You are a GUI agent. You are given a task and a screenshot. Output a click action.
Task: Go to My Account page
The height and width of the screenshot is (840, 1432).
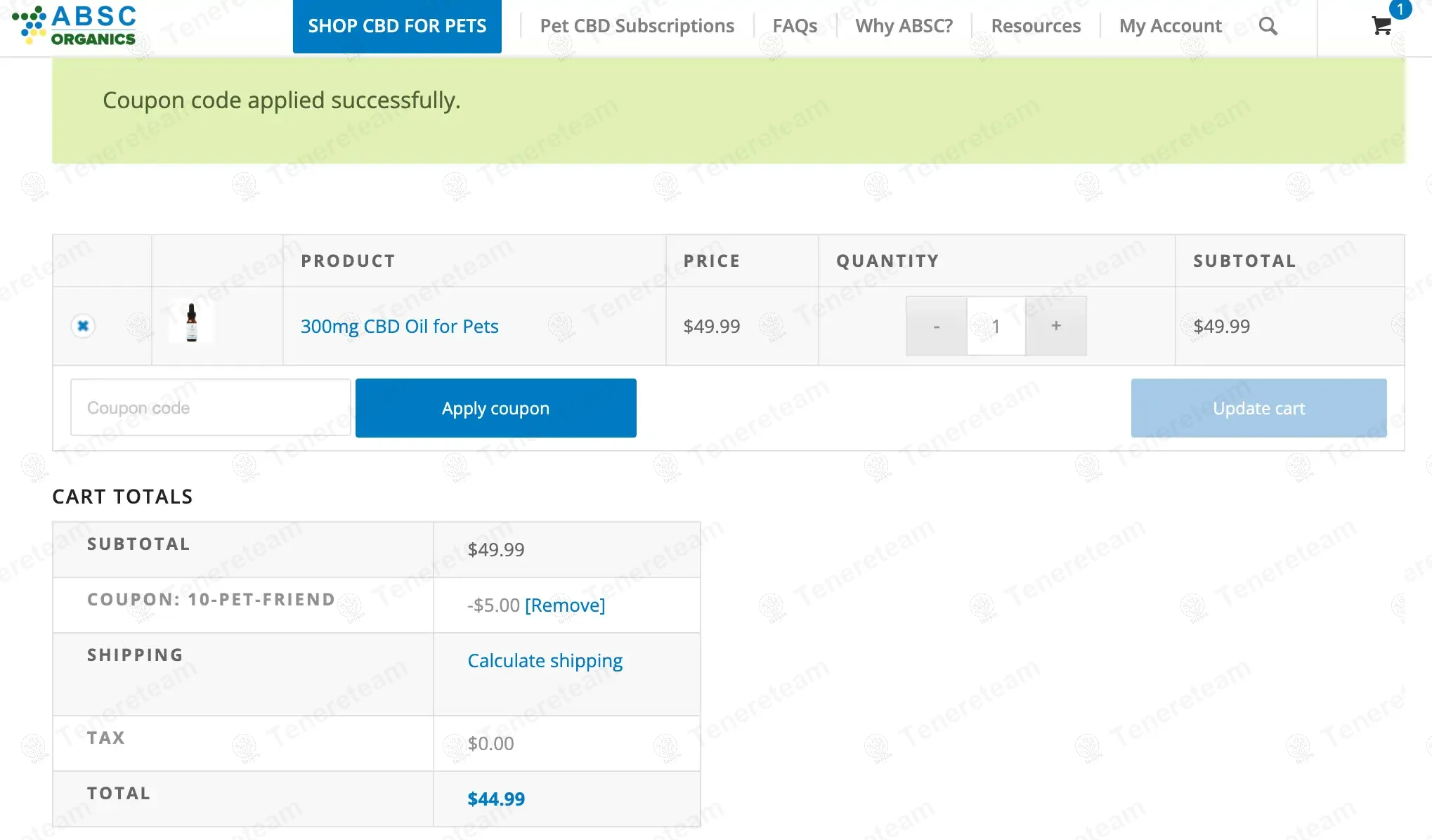tap(1170, 26)
